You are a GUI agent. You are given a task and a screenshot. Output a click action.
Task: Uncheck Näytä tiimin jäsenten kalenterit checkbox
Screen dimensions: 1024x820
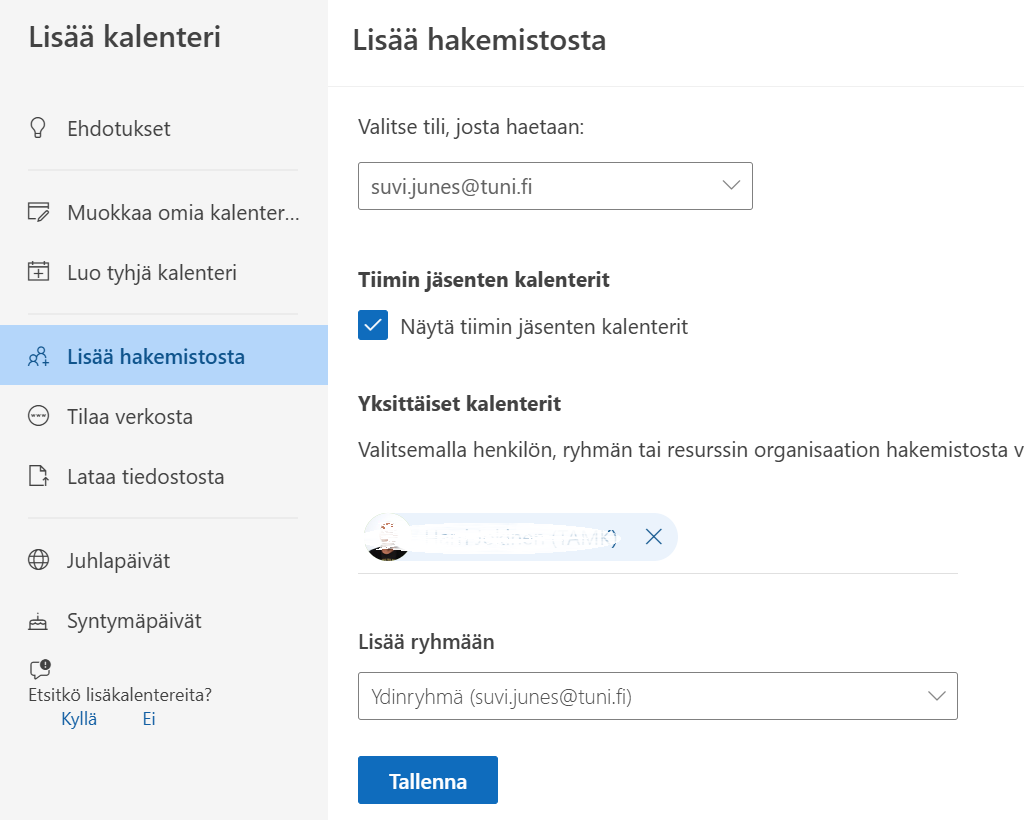coord(373,325)
